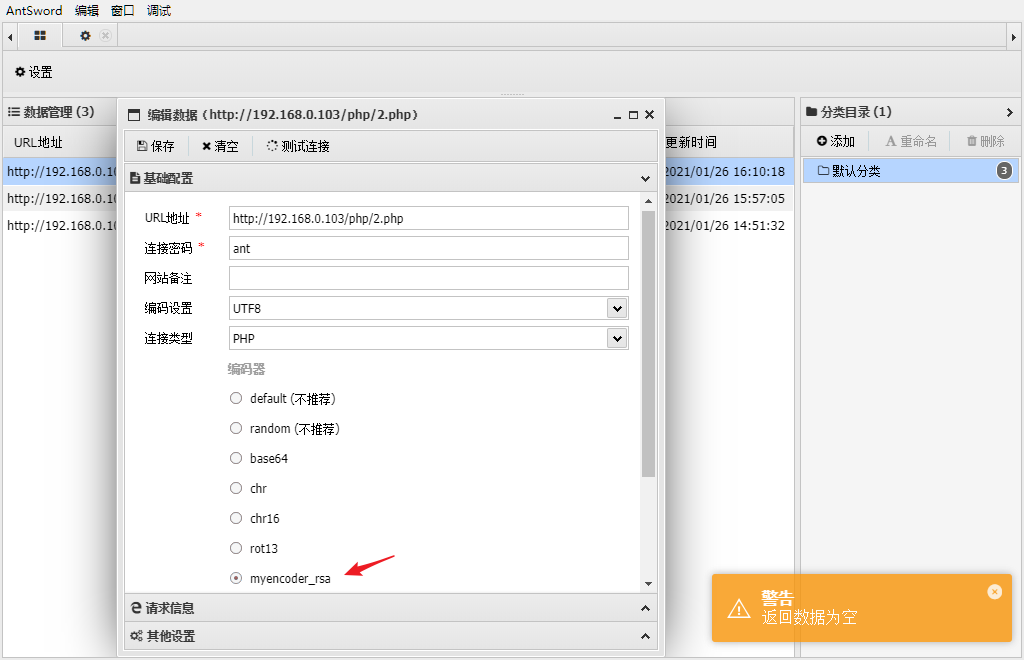Viewport: 1024px width, 660px height.
Task: Focus the 连接密码 input field
Action: tap(428, 248)
